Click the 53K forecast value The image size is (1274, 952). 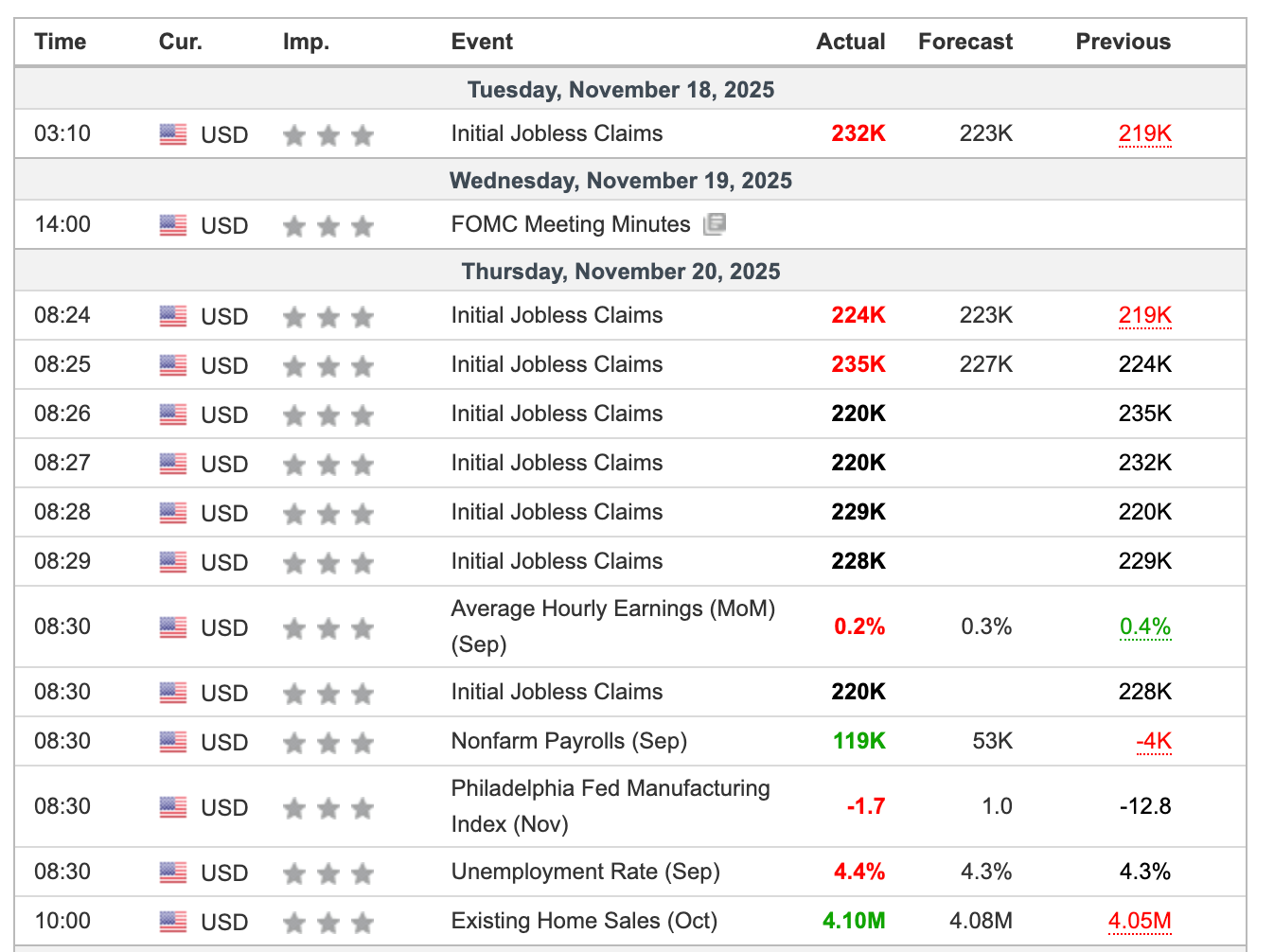coord(993,741)
